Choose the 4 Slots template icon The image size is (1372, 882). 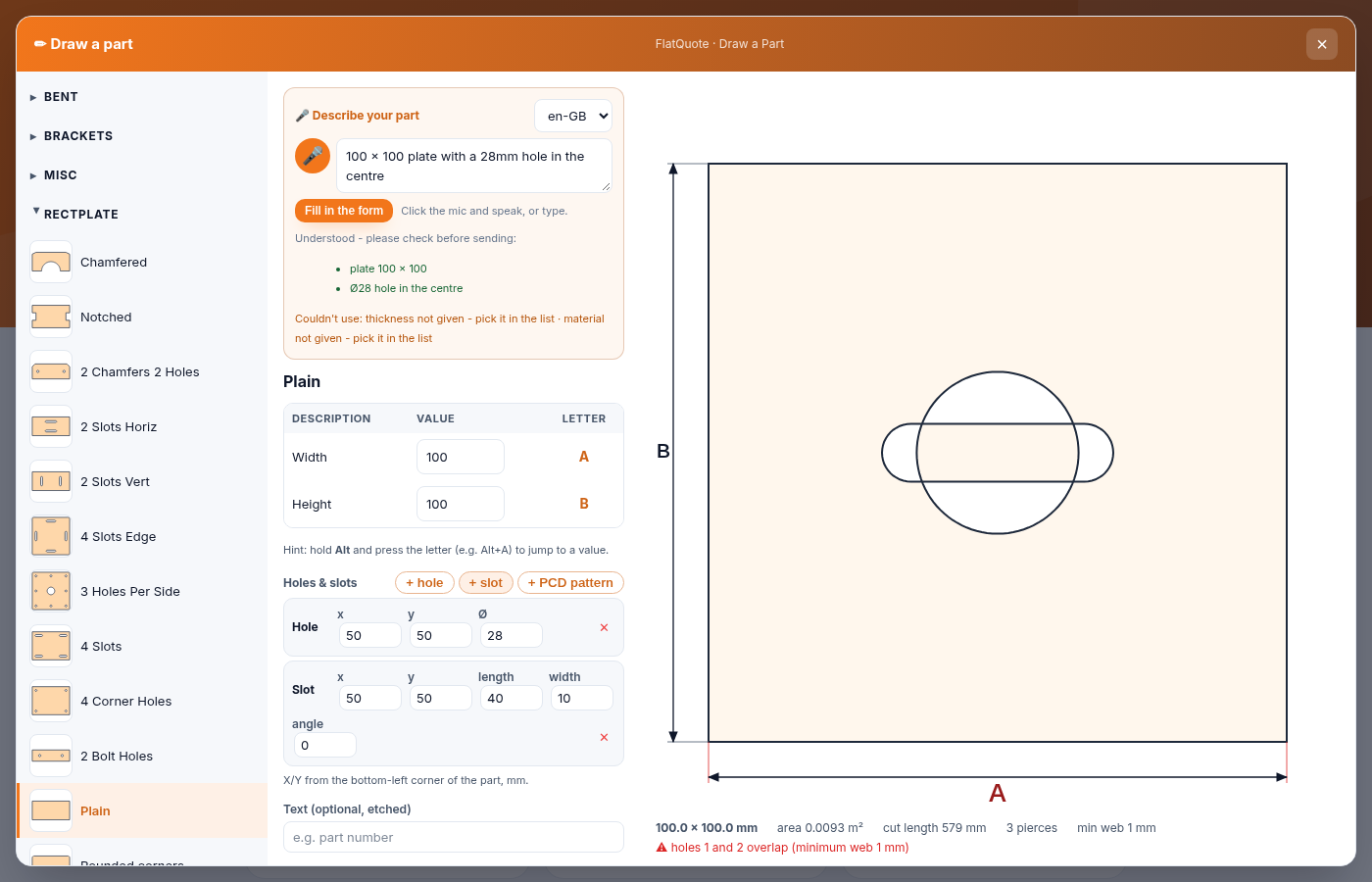coord(51,646)
